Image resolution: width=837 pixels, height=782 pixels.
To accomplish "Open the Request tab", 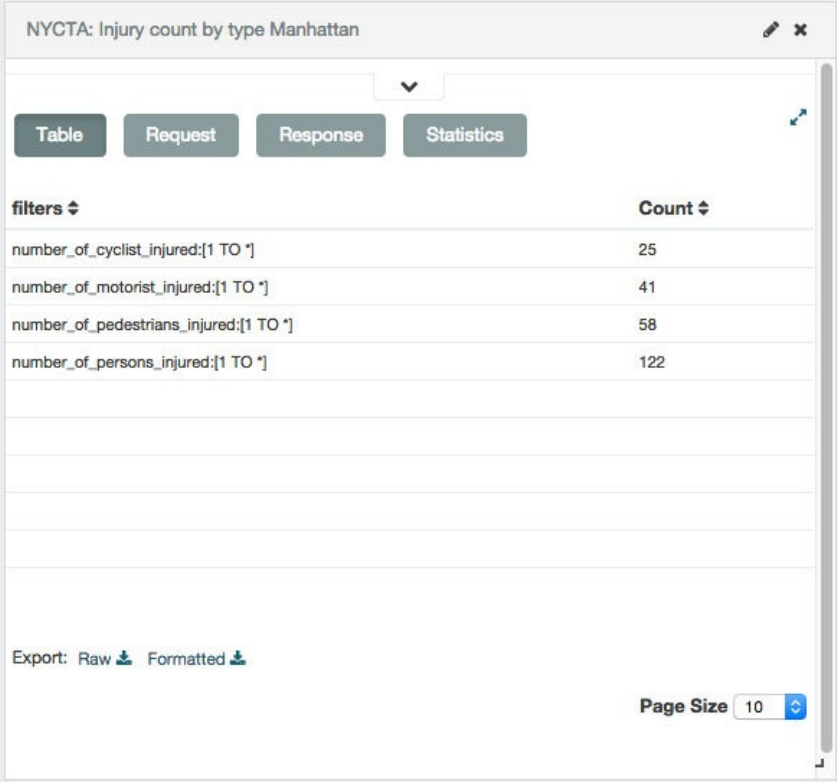I will click(181, 135).
